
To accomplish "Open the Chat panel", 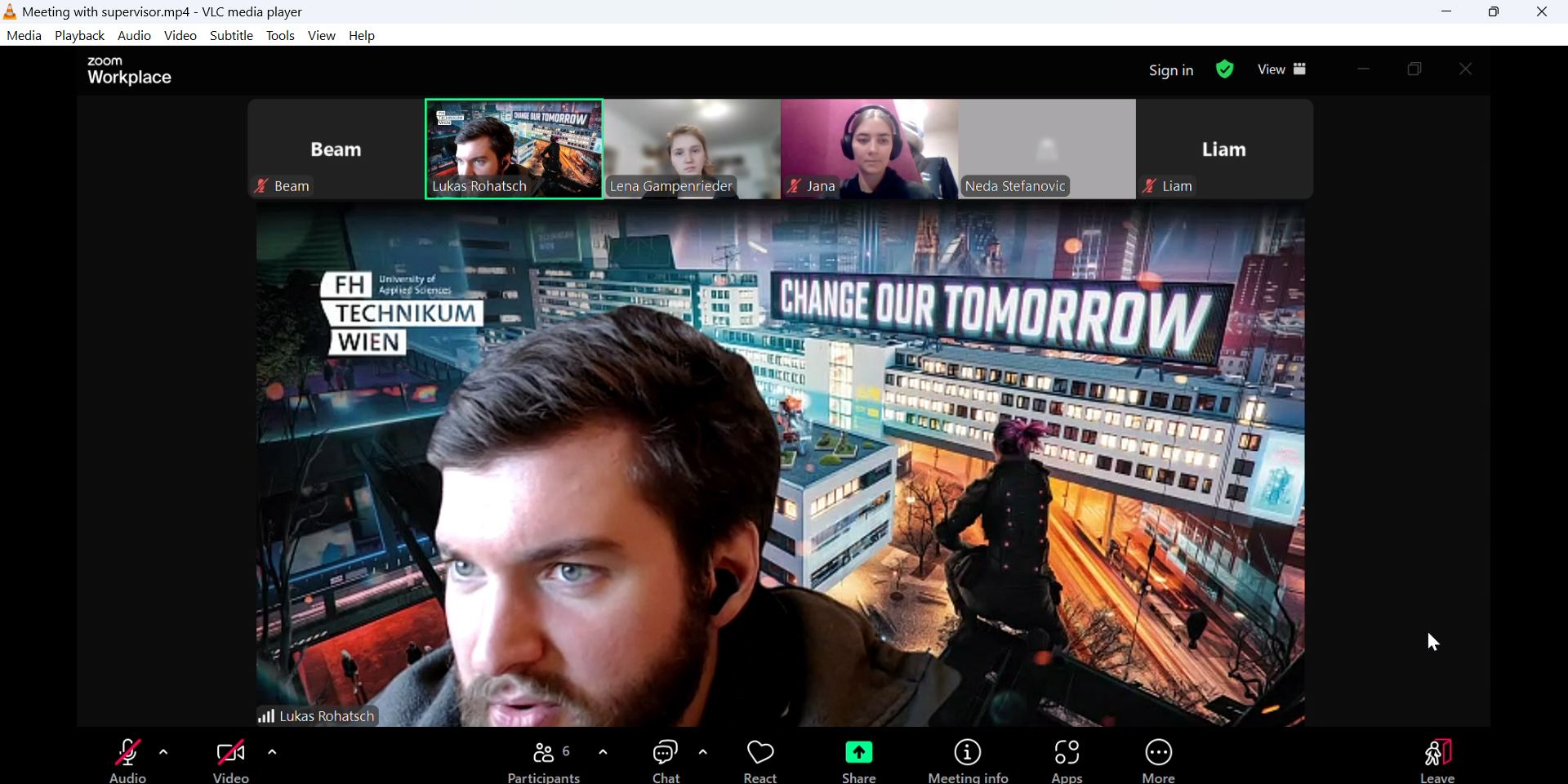I will [666, 760].
